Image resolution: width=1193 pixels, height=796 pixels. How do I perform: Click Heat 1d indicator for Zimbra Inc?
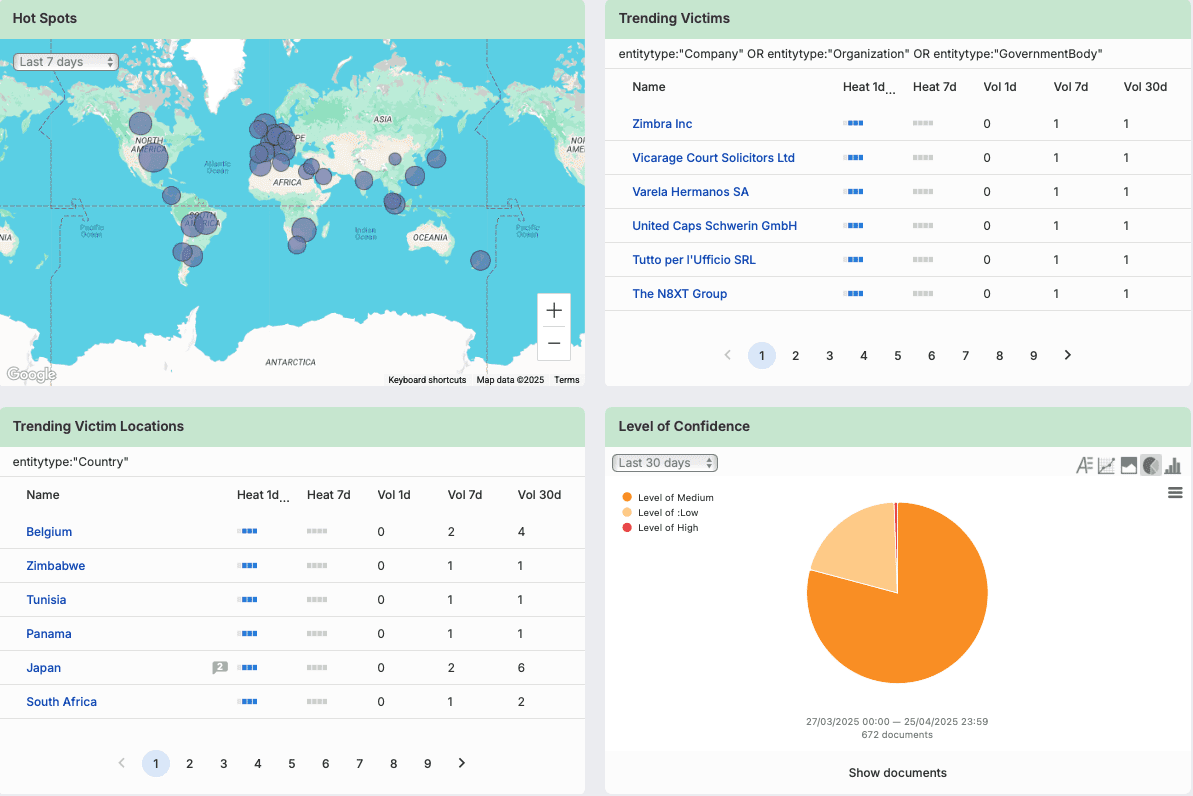855,123
